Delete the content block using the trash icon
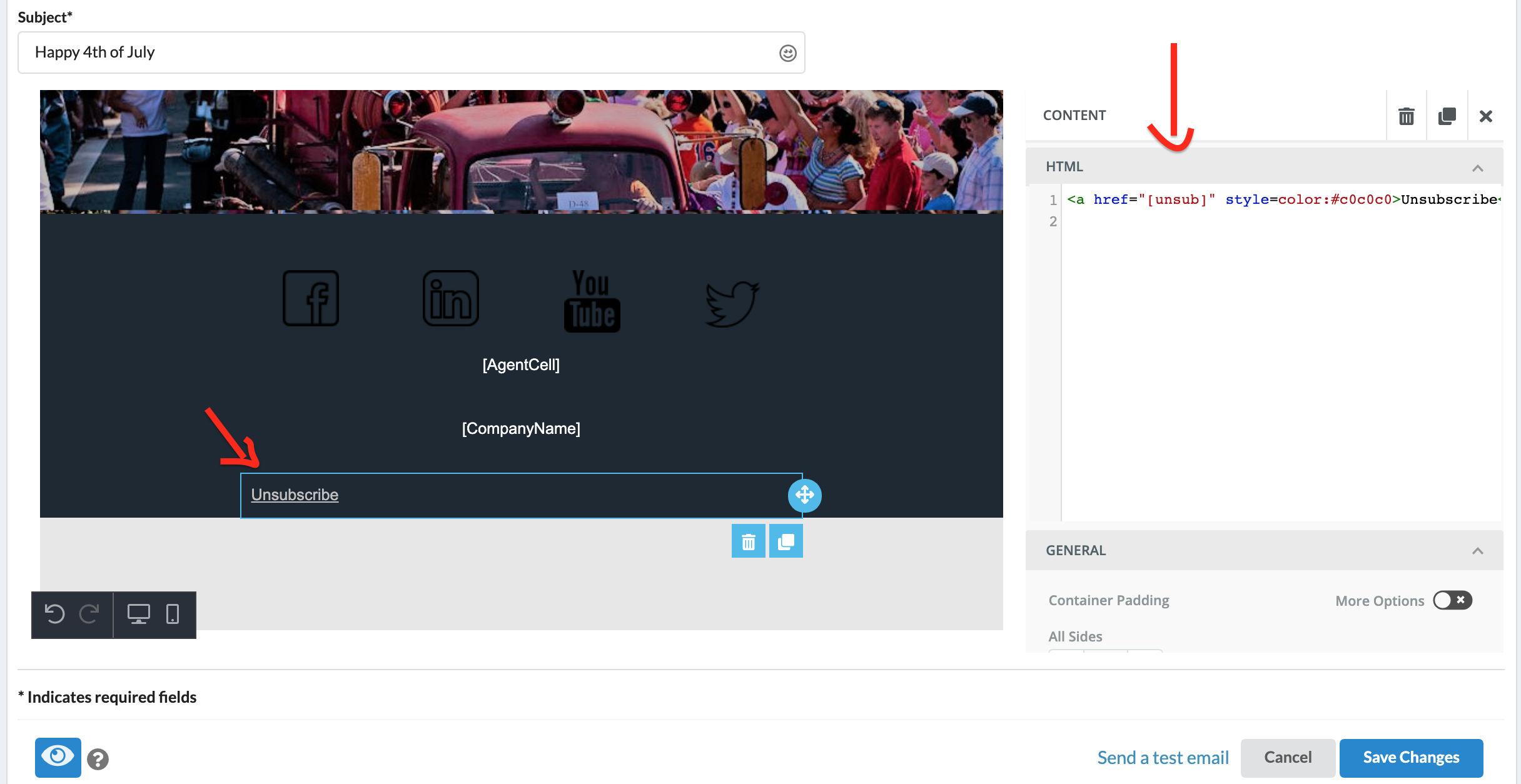Image resolution: width=1521 pixels, height=784 pixels. [1407, 116]
